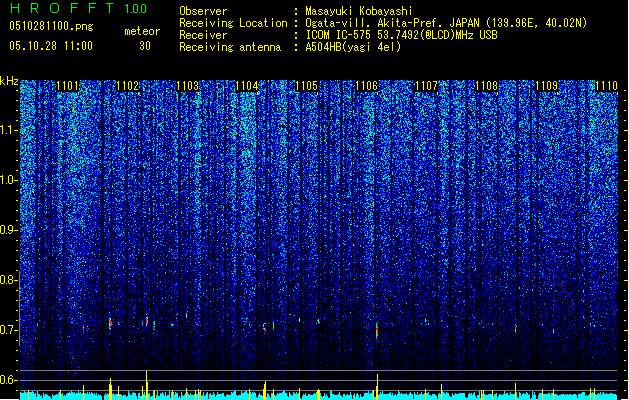
Task: Click the 1110 time marker
Action: click(x=606, y=86)
